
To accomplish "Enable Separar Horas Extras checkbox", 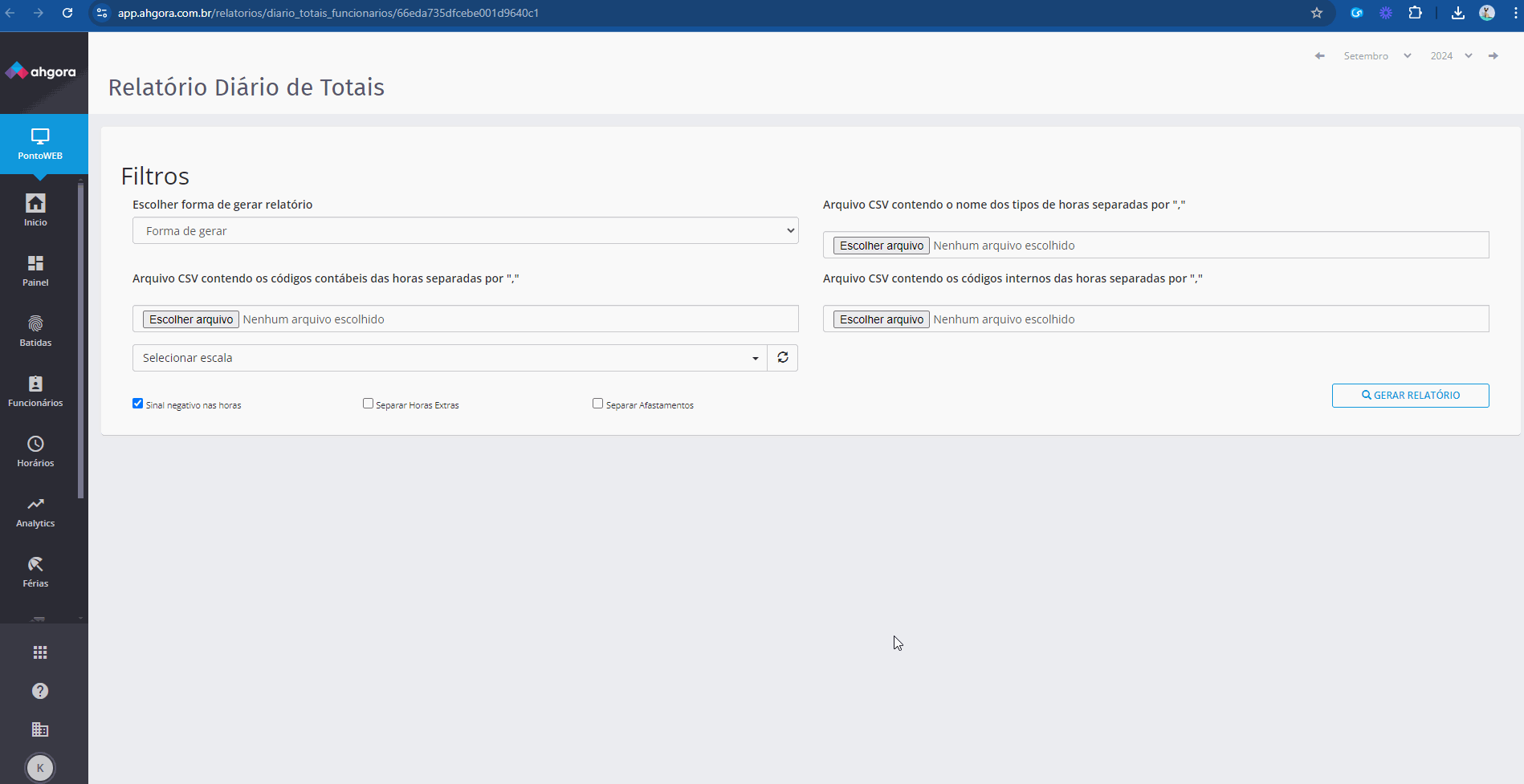I will tap(368, 404).
